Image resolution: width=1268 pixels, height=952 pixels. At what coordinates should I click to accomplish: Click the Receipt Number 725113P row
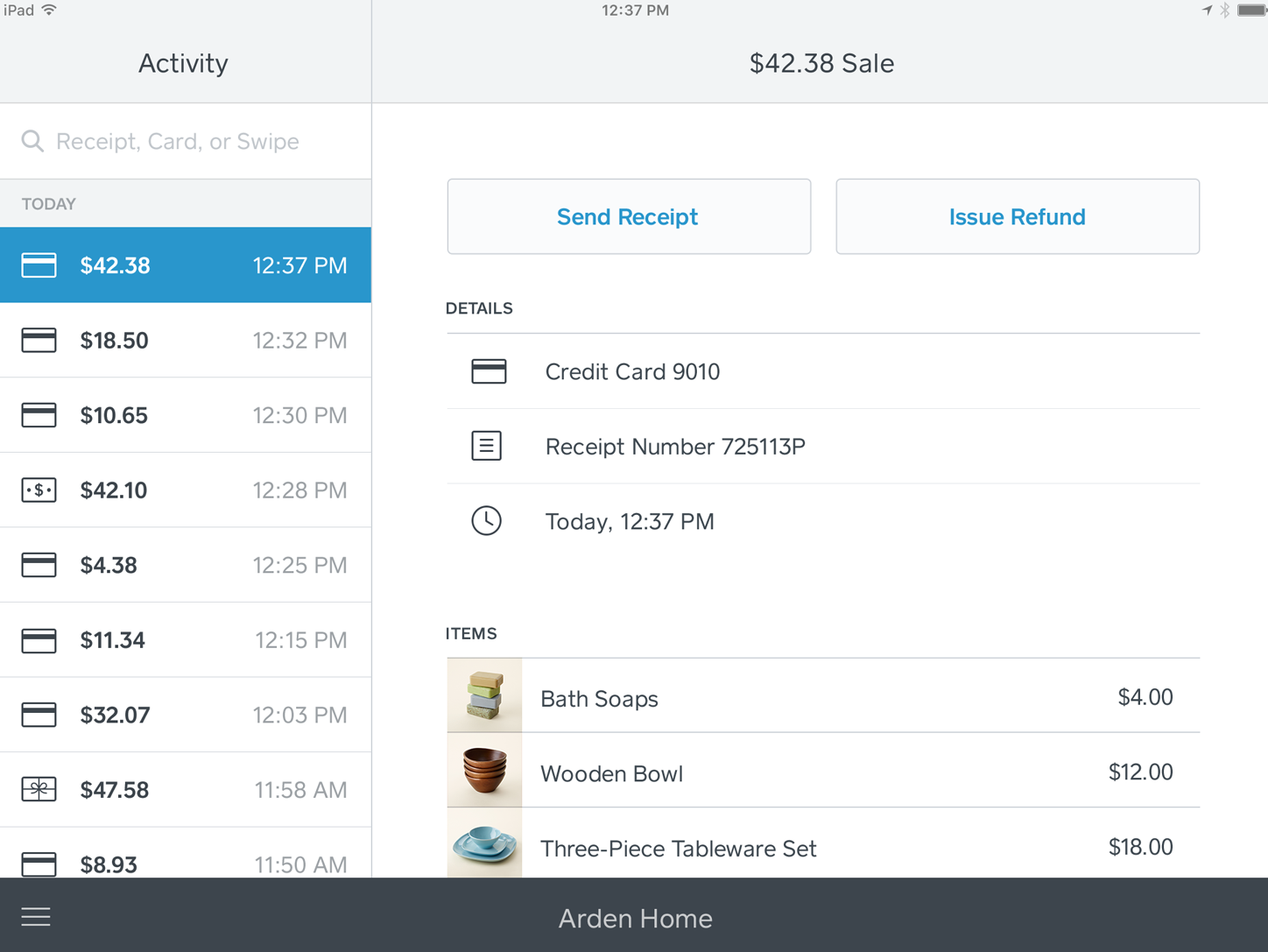coord(823,447)
